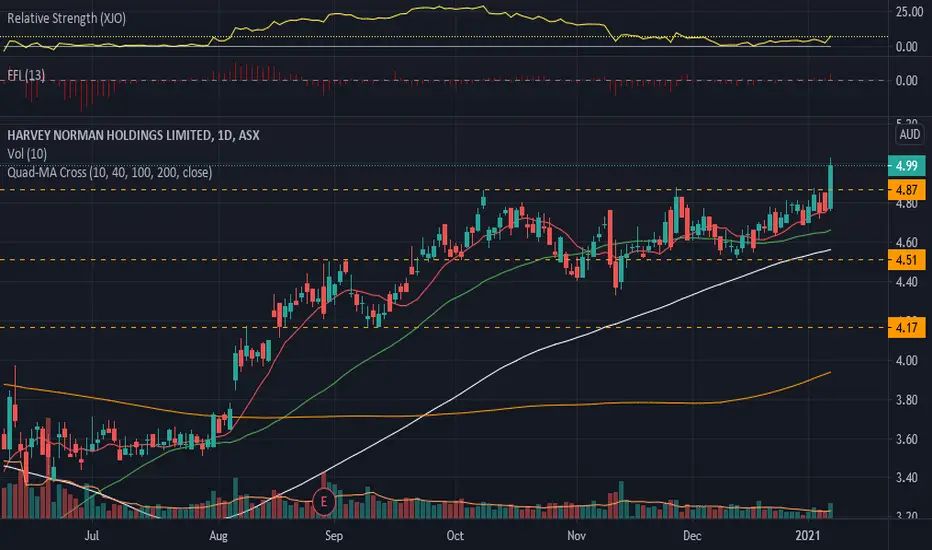Click the Jul label on time axis
Image resolution: width=932 pixels, height=550 pixels.
[x=92, y=536]
